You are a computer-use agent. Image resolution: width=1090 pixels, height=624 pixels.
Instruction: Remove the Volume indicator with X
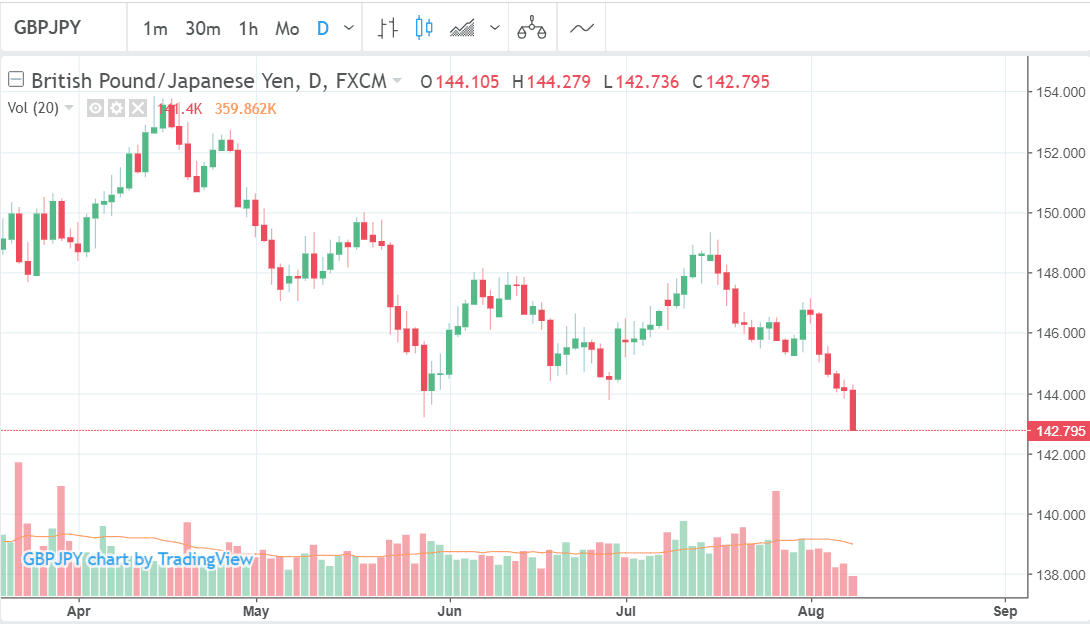[137, 108]
